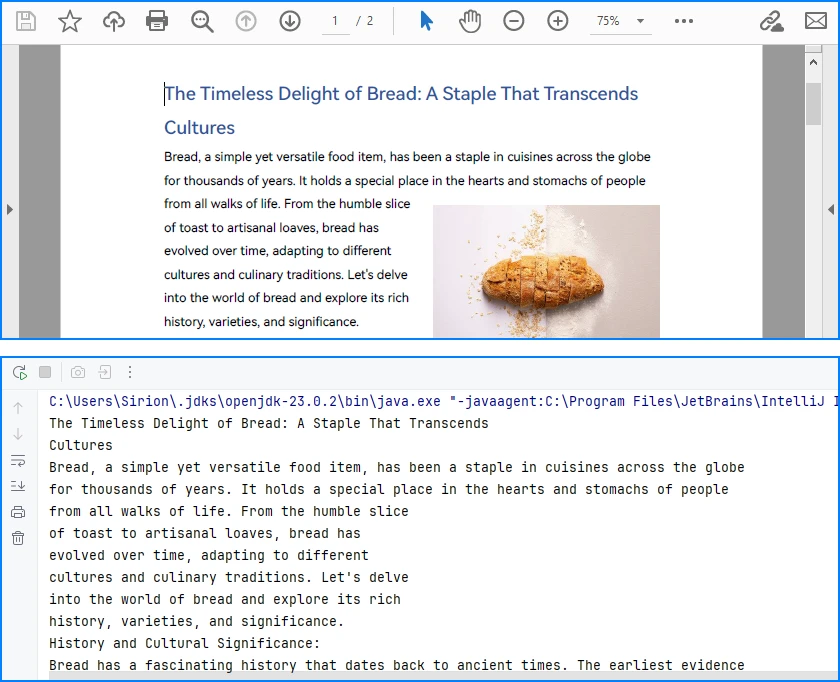
Task: Open the console kebab options menu
Action: point(130,371)
